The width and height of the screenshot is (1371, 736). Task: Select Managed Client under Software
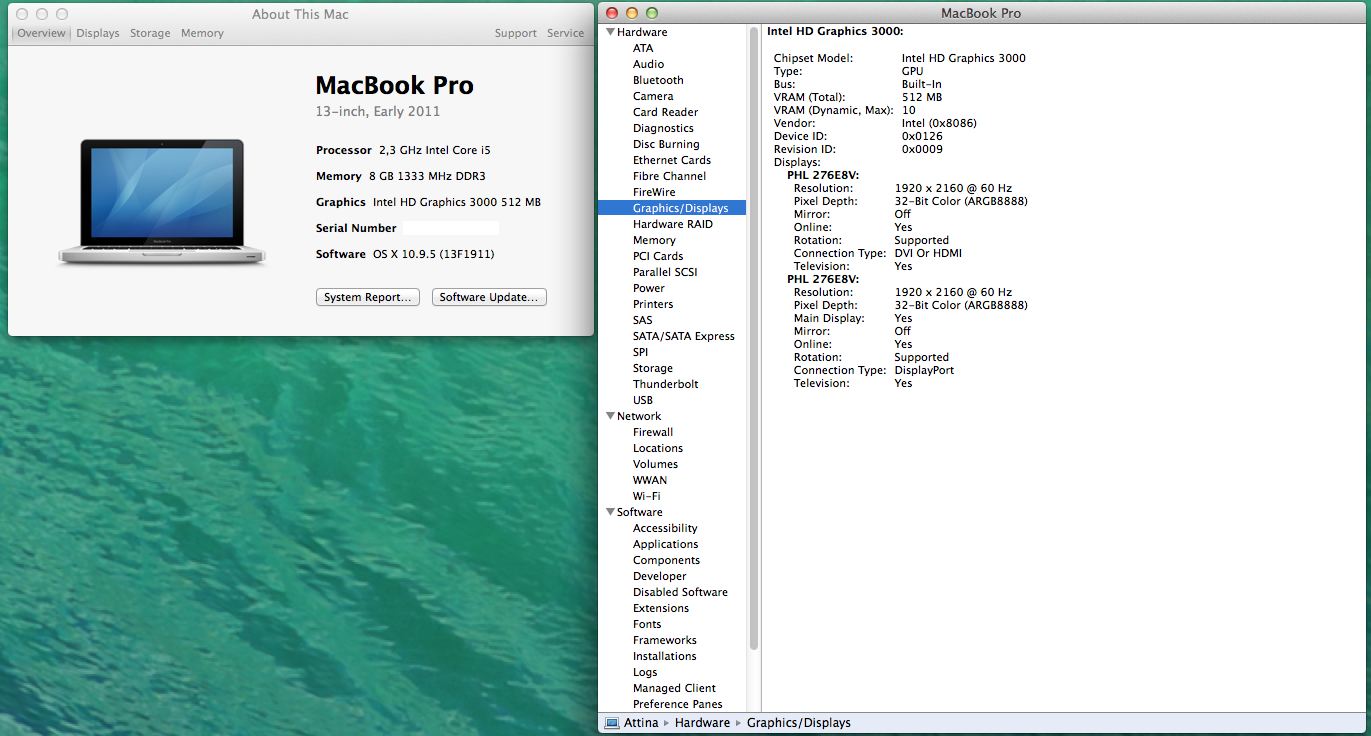(x=672, y=688)
